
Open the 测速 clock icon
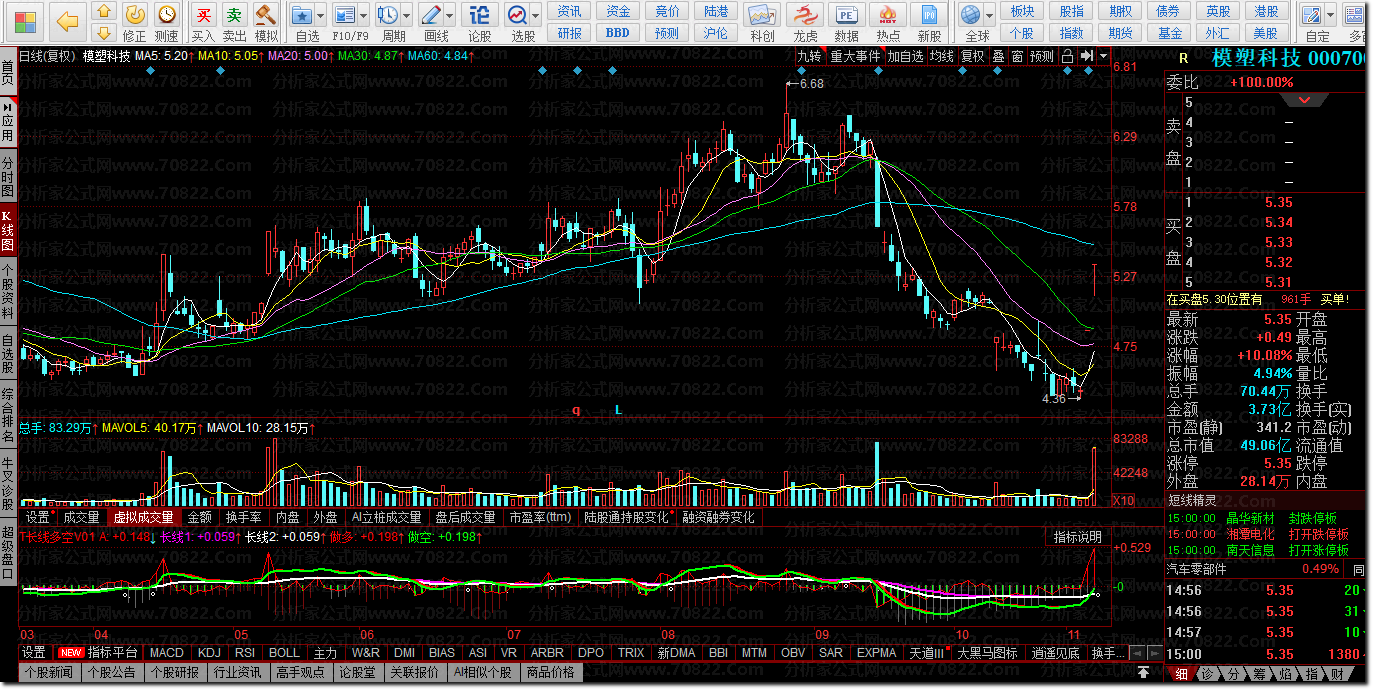pos(167,13)
